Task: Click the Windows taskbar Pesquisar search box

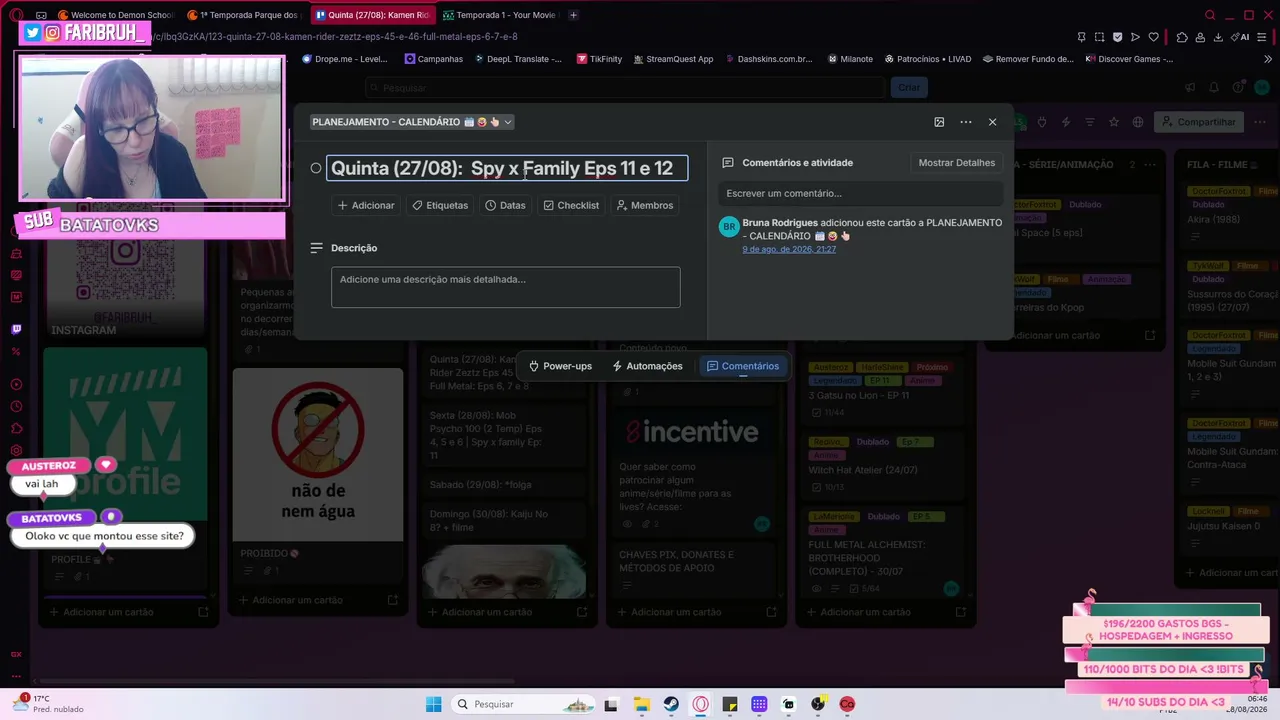Action: [524, 704]
